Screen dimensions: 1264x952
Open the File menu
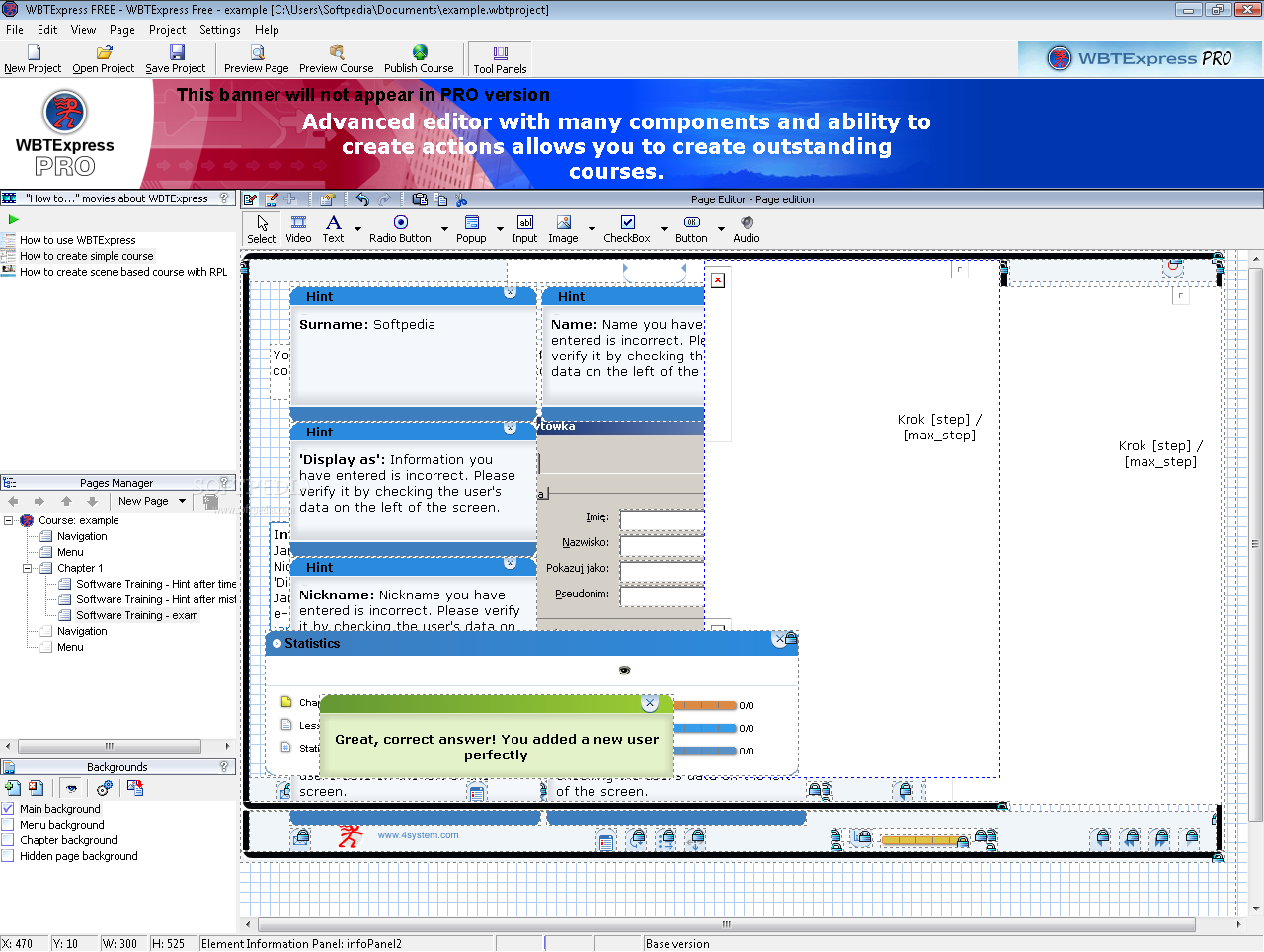click(15, 30)
